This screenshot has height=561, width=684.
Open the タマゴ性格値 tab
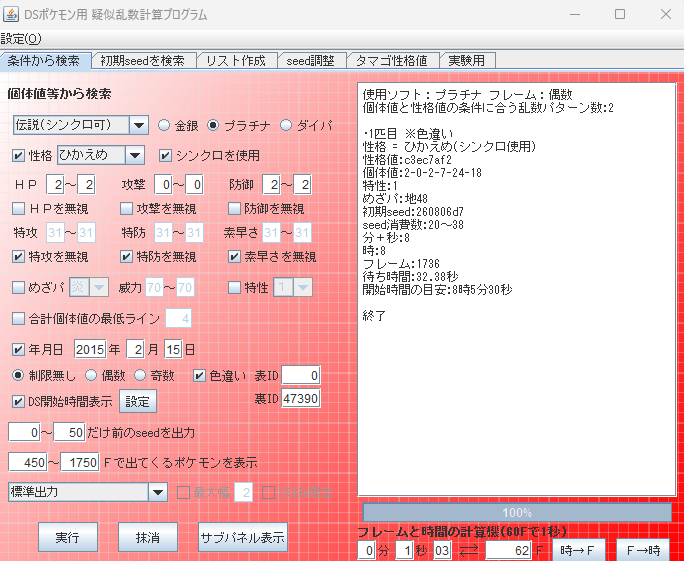point(392,61)
